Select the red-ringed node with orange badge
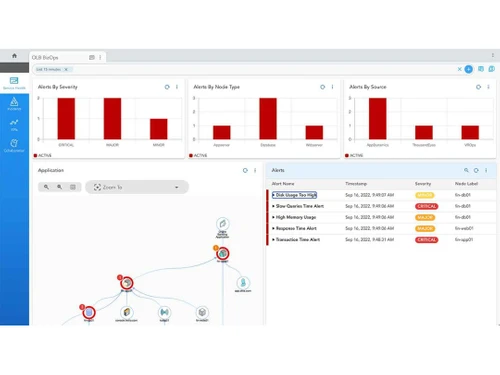This screenshot has height=375, width=500. point(223,254)
